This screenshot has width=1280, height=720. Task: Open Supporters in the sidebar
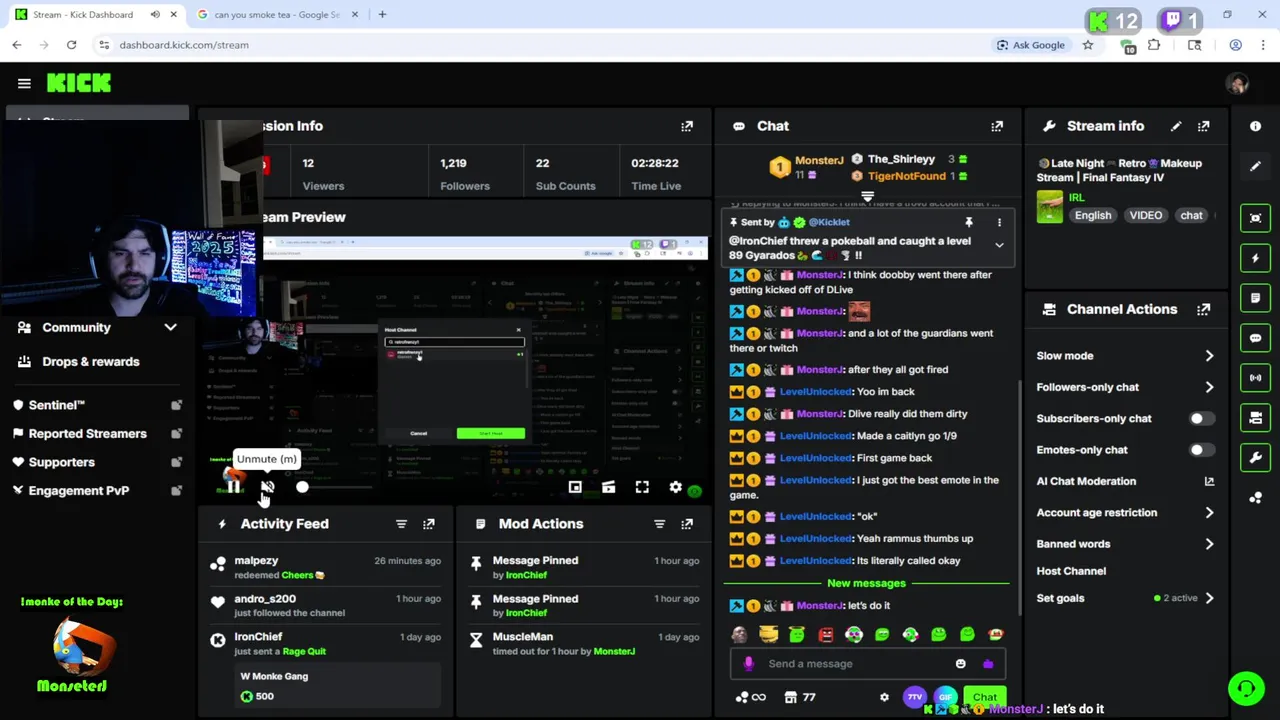[96, 462]
